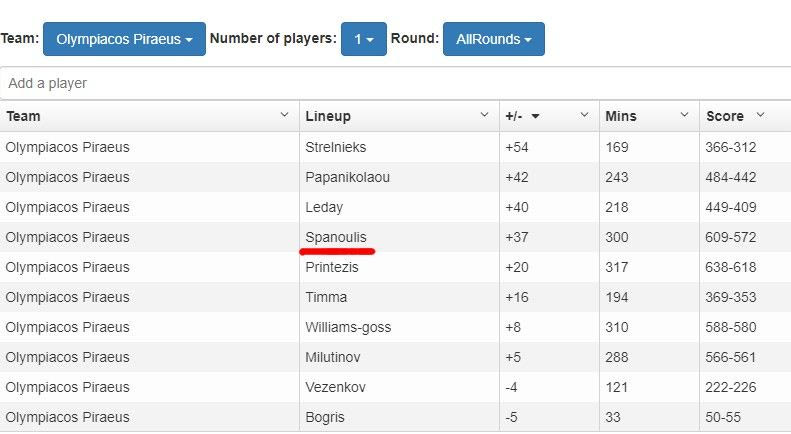Image resolution: width=791 pixels, height=434 pixels.
Task: Sort by the Score column header
Action: pyautogui.click(x=724, y=116)
